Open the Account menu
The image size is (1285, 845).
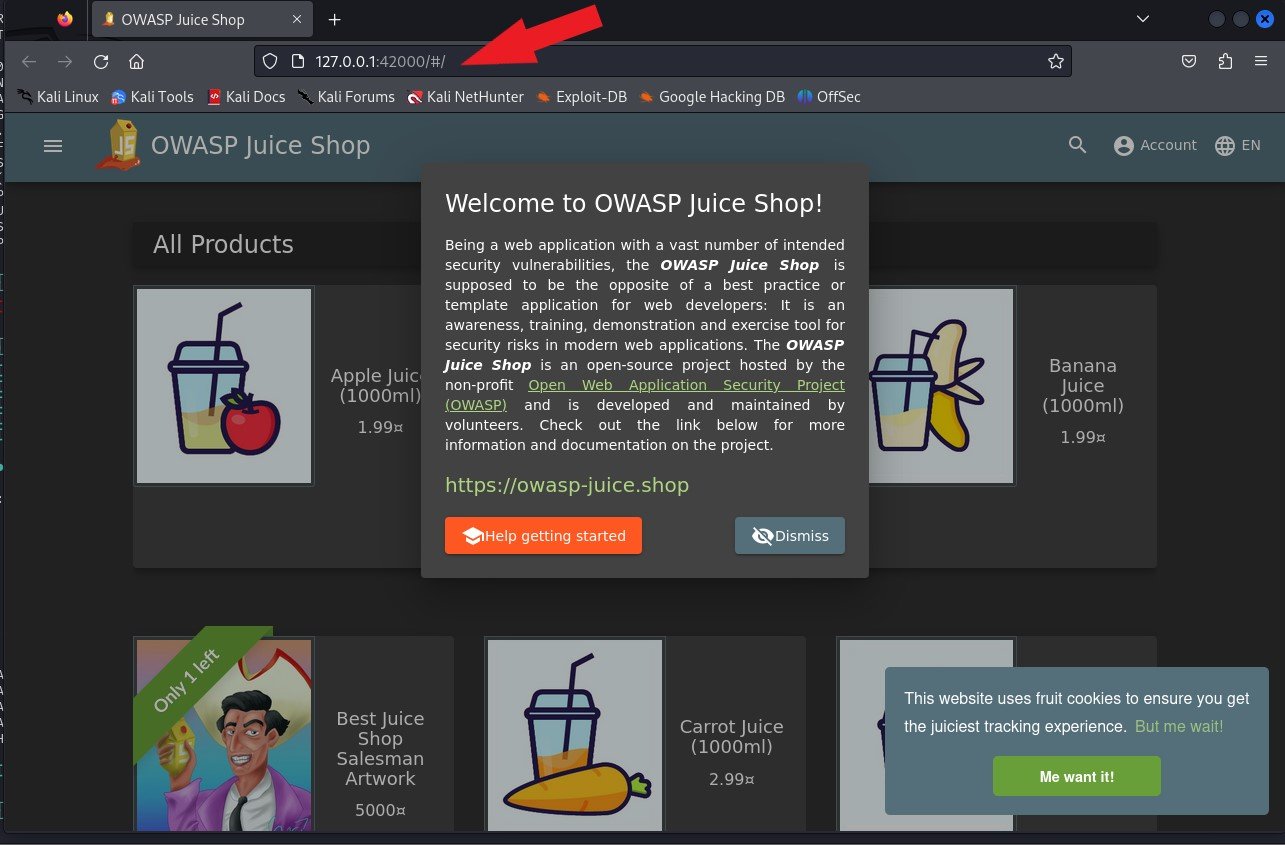[1155, 145]
